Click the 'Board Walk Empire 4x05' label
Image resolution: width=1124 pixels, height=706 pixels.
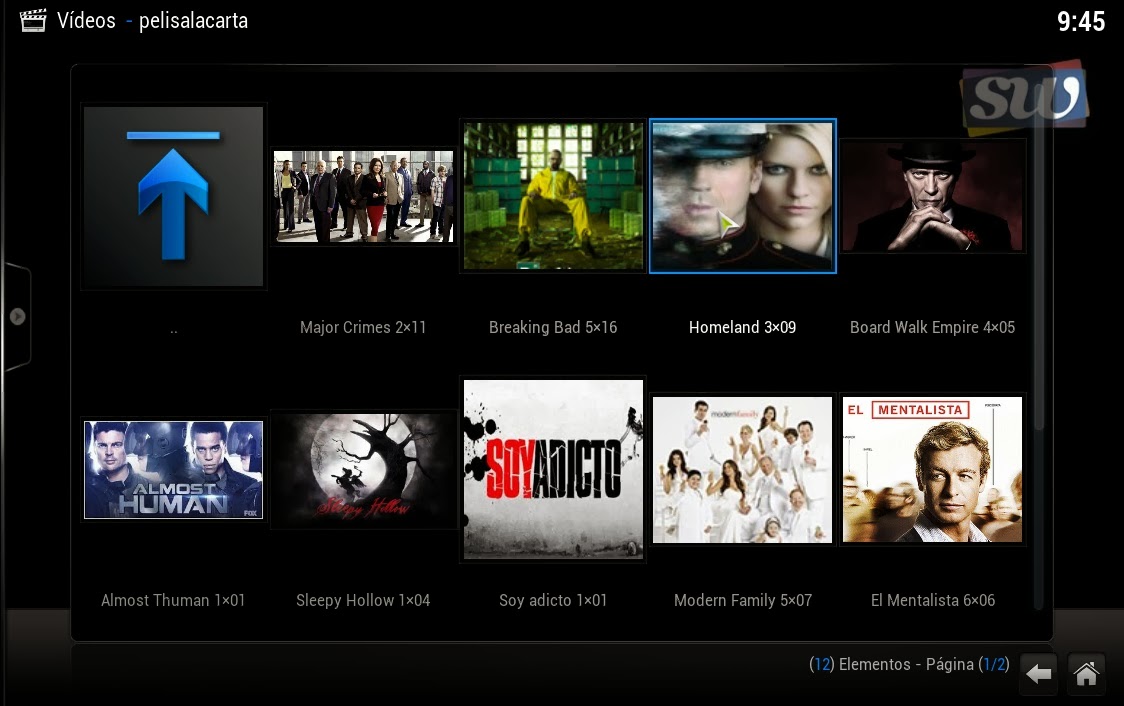932,328
